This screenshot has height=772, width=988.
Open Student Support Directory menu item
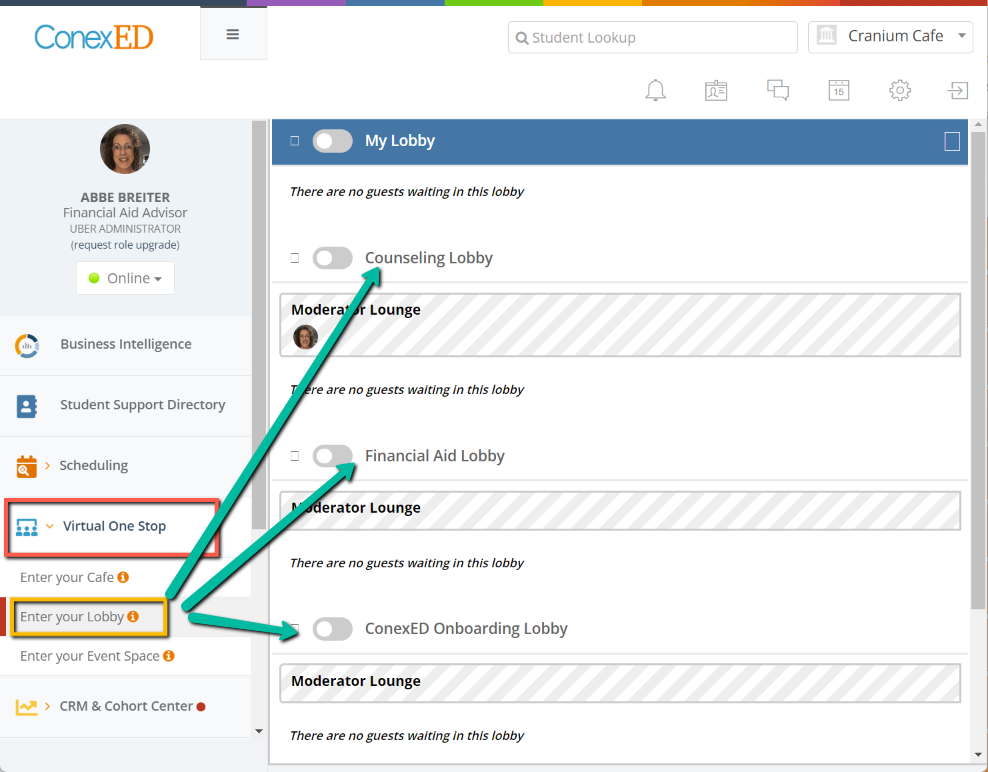(125, 406)
